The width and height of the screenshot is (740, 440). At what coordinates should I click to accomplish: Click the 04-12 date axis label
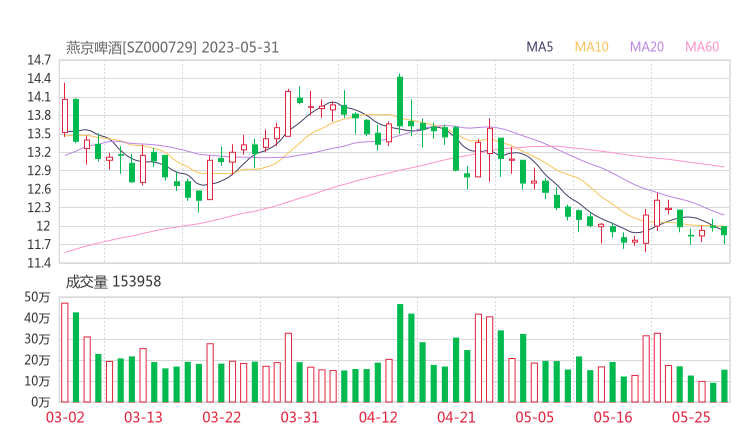pyautogui.click(x=378, y=417)
